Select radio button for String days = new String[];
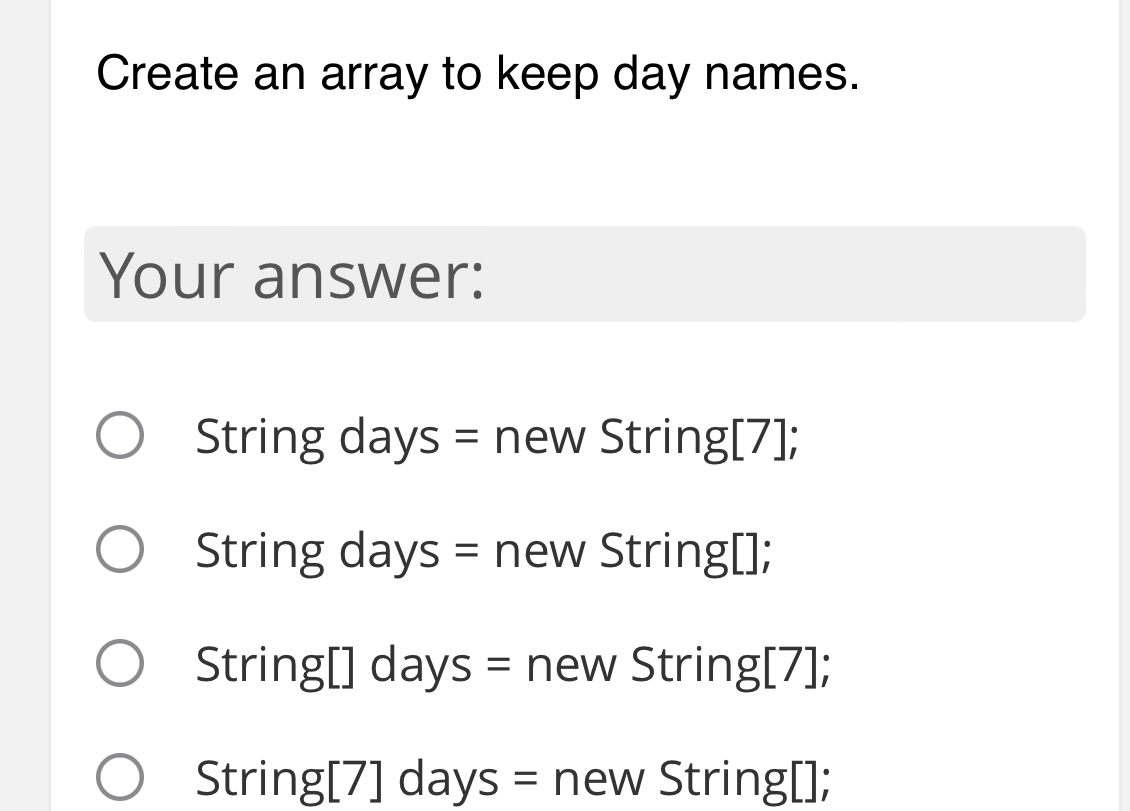The height and width of the screenshot is (811, 1130). [120, 548]
